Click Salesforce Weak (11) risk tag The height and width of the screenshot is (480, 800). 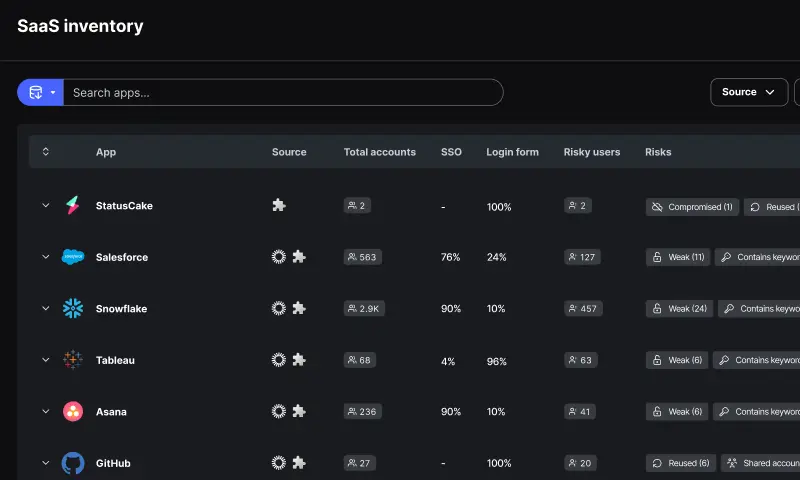click(x=678, y=257)
